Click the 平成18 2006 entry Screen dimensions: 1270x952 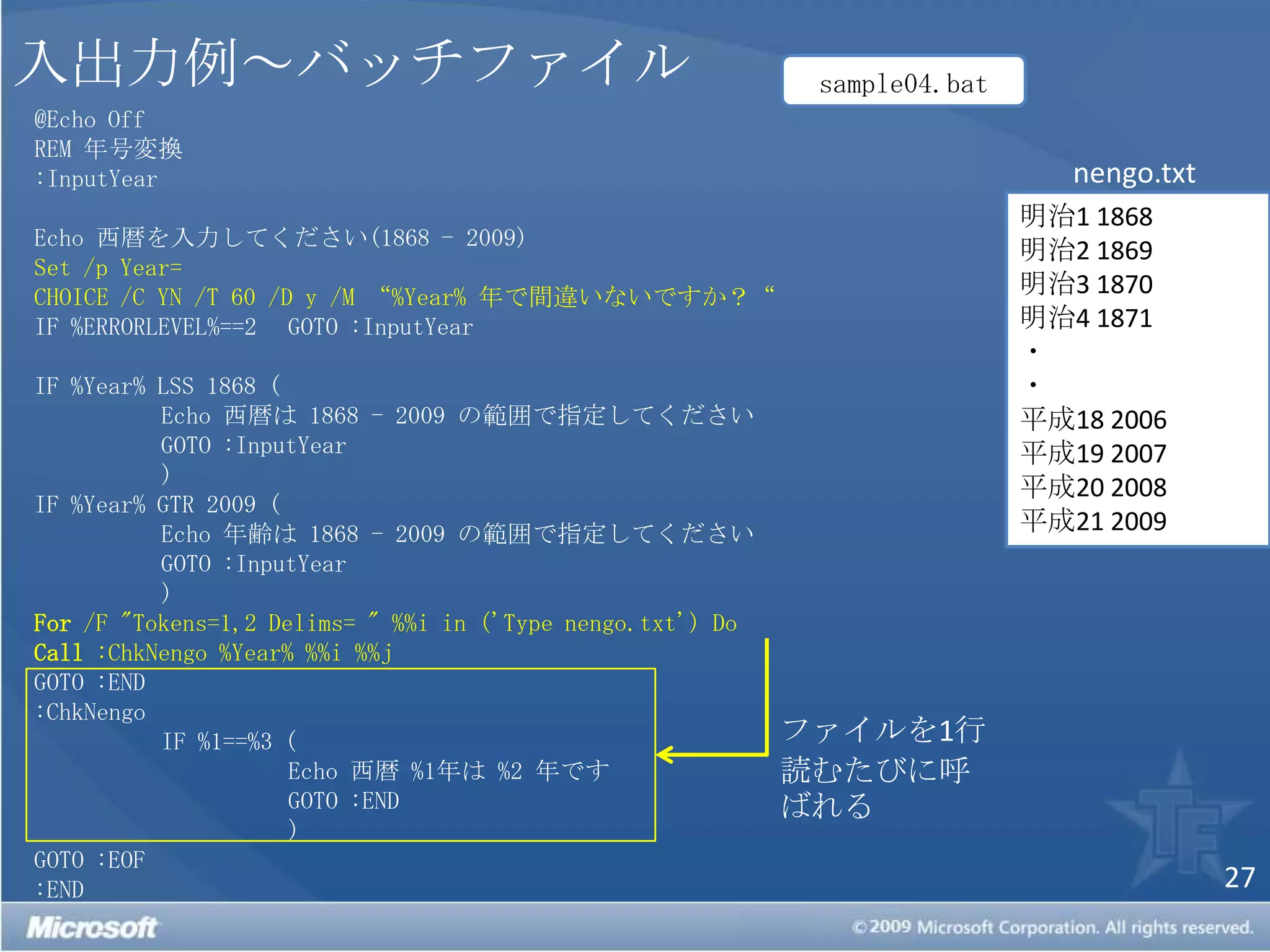pos(1093,420)
